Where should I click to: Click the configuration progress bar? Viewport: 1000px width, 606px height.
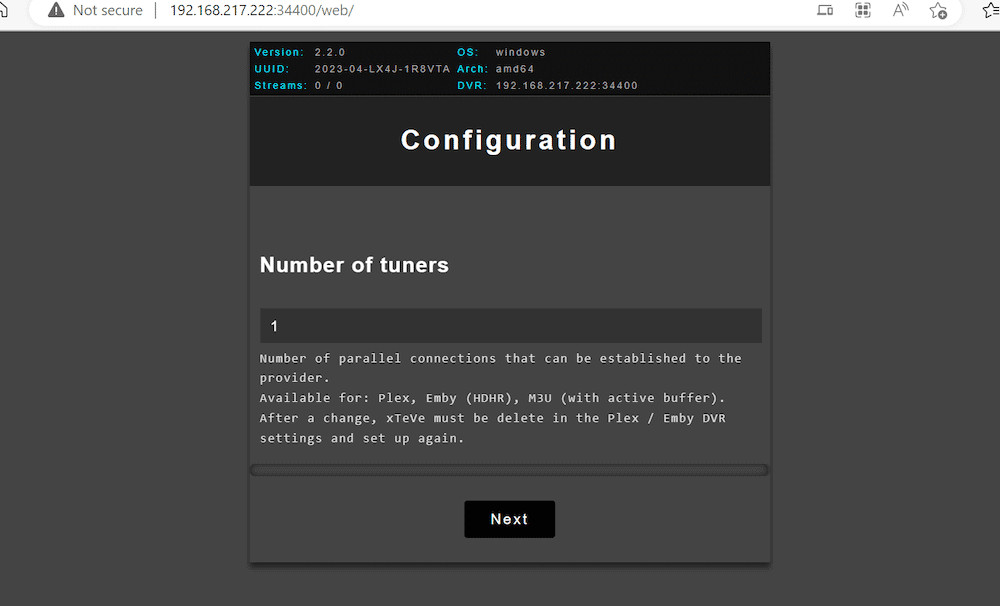click(x=509, y=470)
